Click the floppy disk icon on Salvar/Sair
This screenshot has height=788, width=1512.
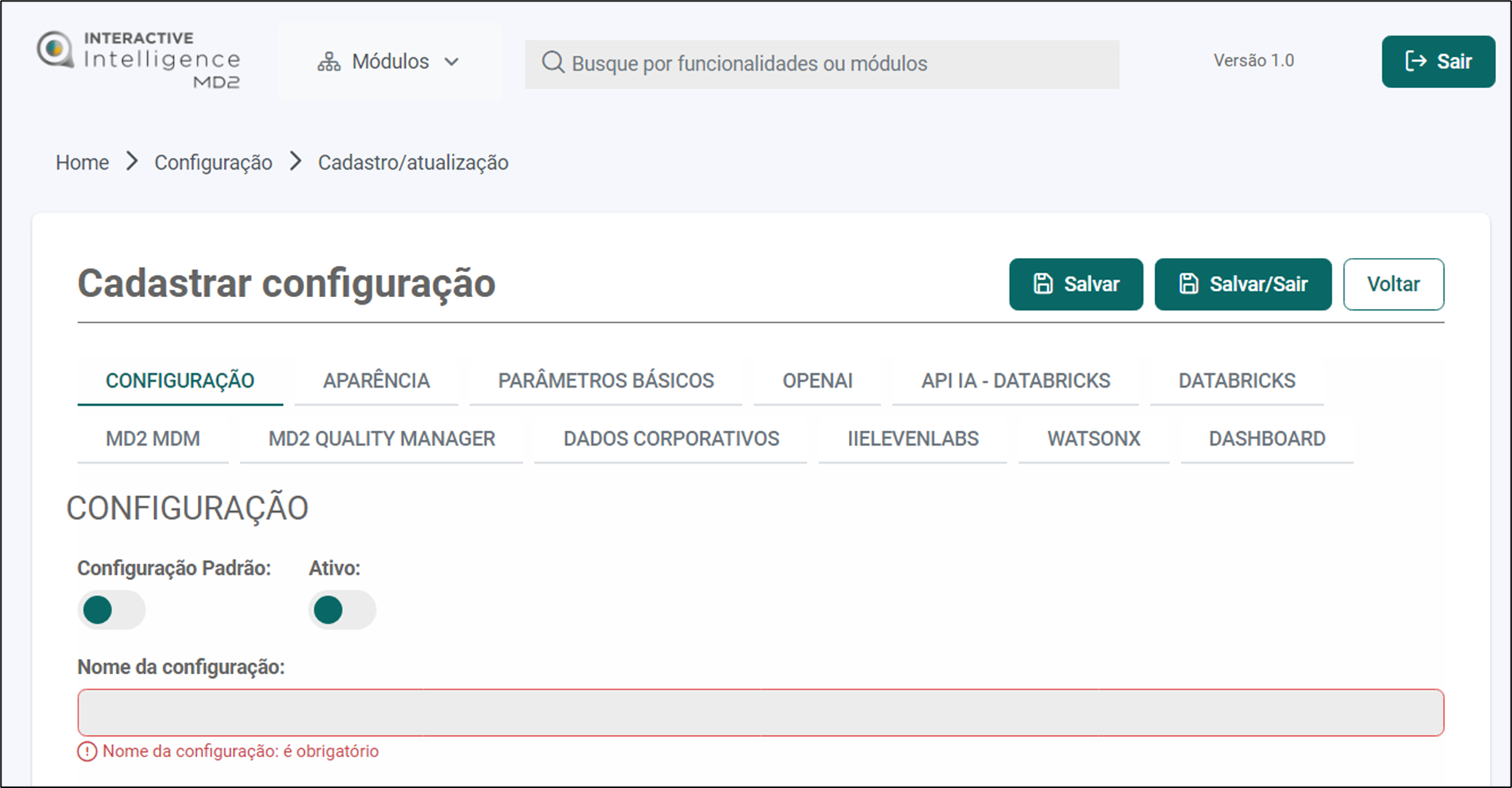click(1188, 284)
